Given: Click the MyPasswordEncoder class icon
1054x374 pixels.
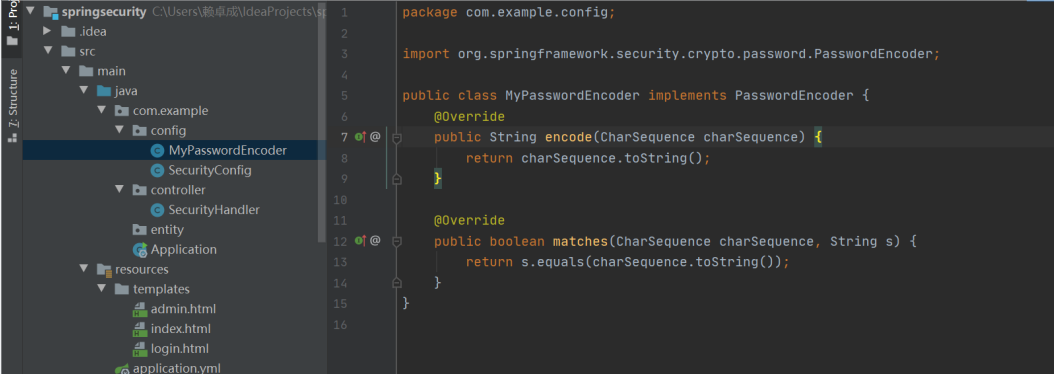Looking at the screenshot, I should click(157, 151).
